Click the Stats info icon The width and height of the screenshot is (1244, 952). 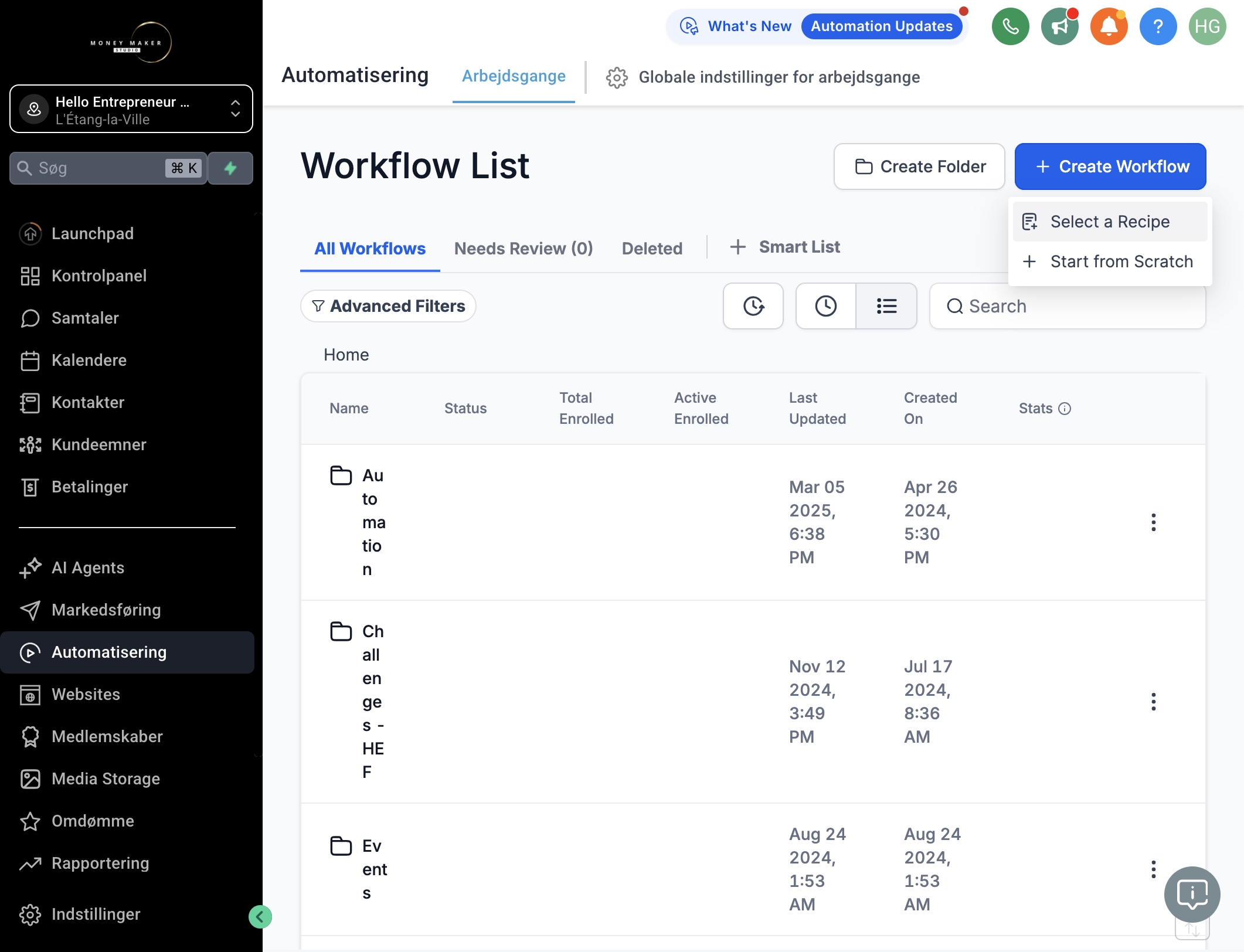1065,409
